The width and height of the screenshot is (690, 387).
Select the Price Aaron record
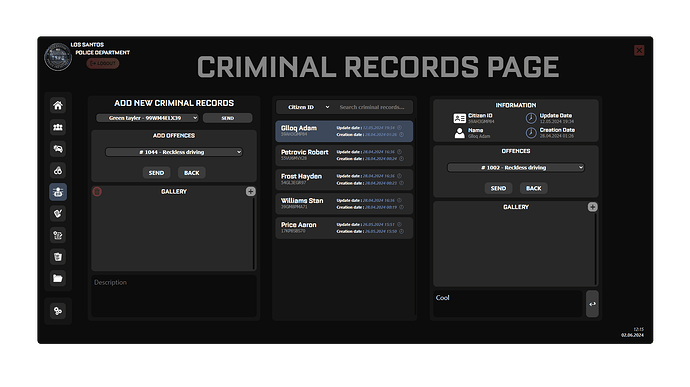pos(344,228)
